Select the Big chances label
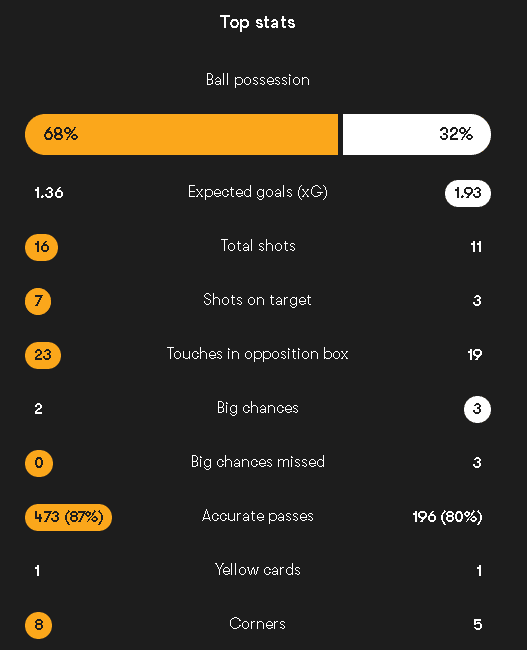527x650 pixels. pyautogui.click(x=257, y=408)
